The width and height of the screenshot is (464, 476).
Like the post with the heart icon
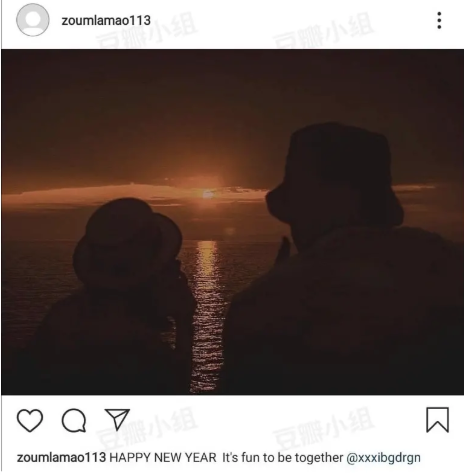30,420
